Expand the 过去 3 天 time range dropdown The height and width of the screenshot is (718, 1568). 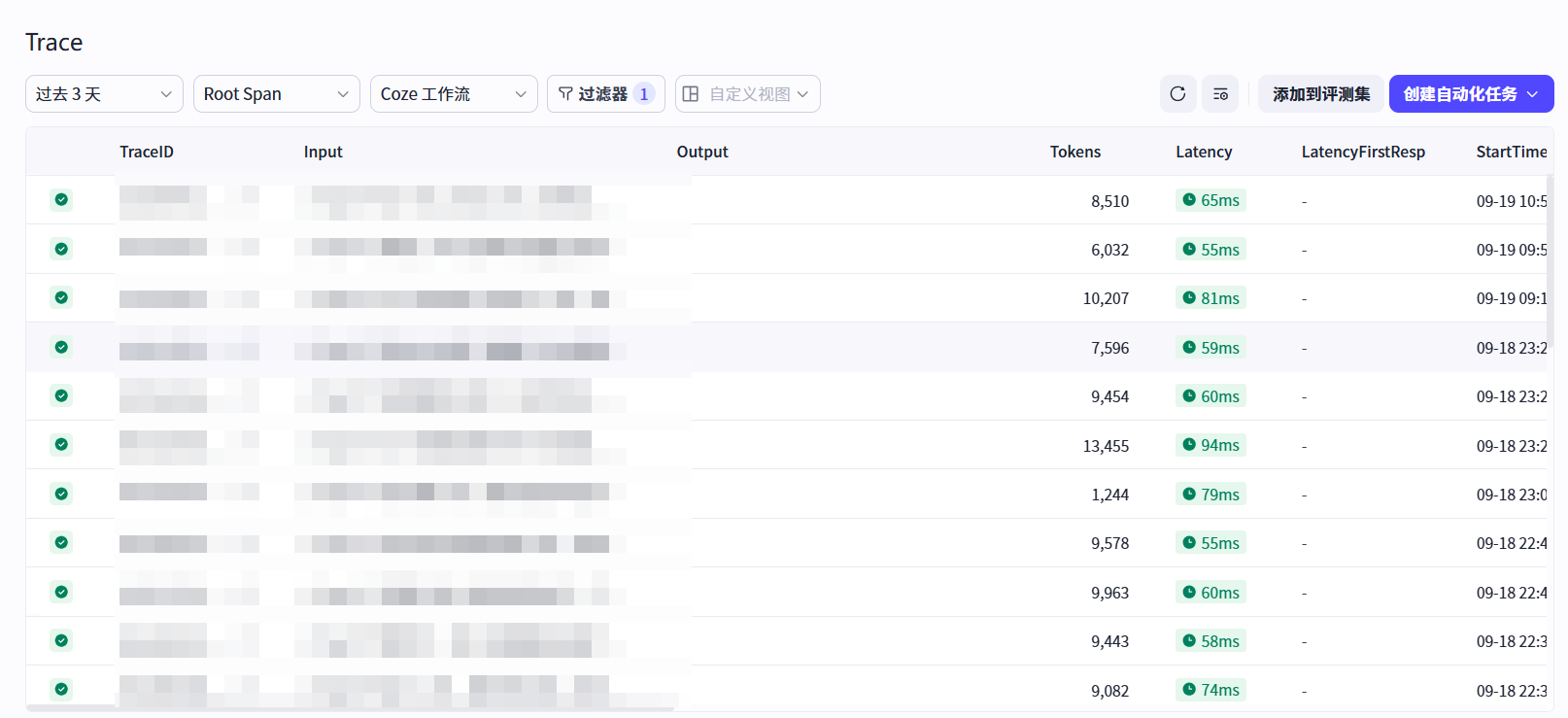[x=104, y=94]
